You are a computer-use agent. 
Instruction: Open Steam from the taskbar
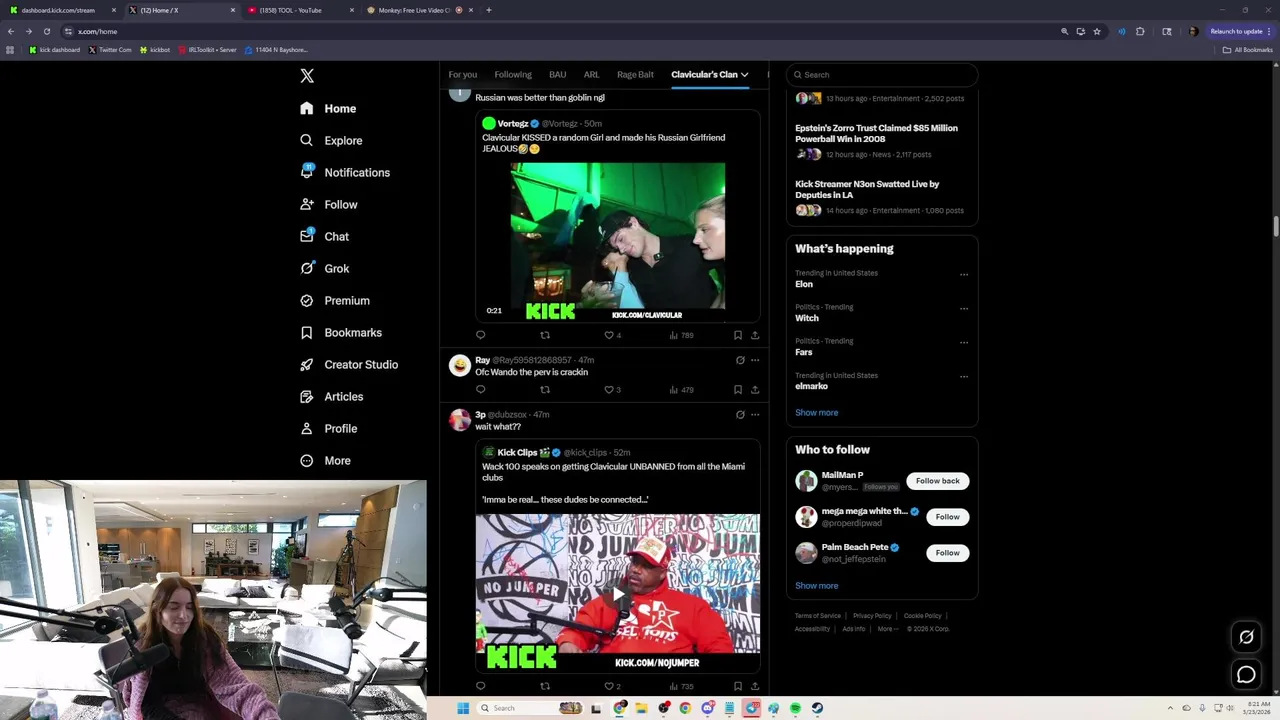point(817,708)
